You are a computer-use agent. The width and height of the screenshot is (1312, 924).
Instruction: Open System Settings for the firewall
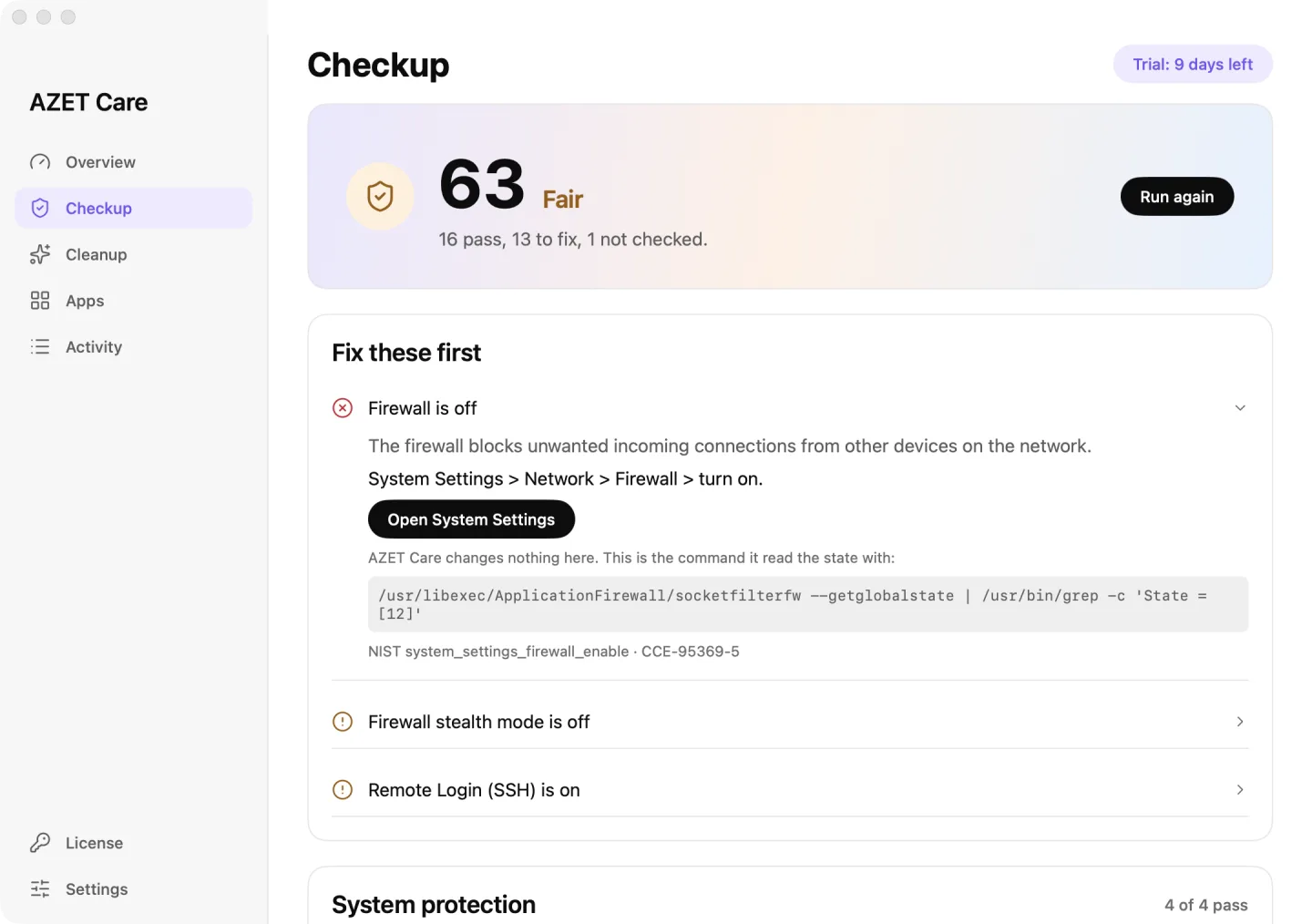pyautogui.click(x=471, y=519)
